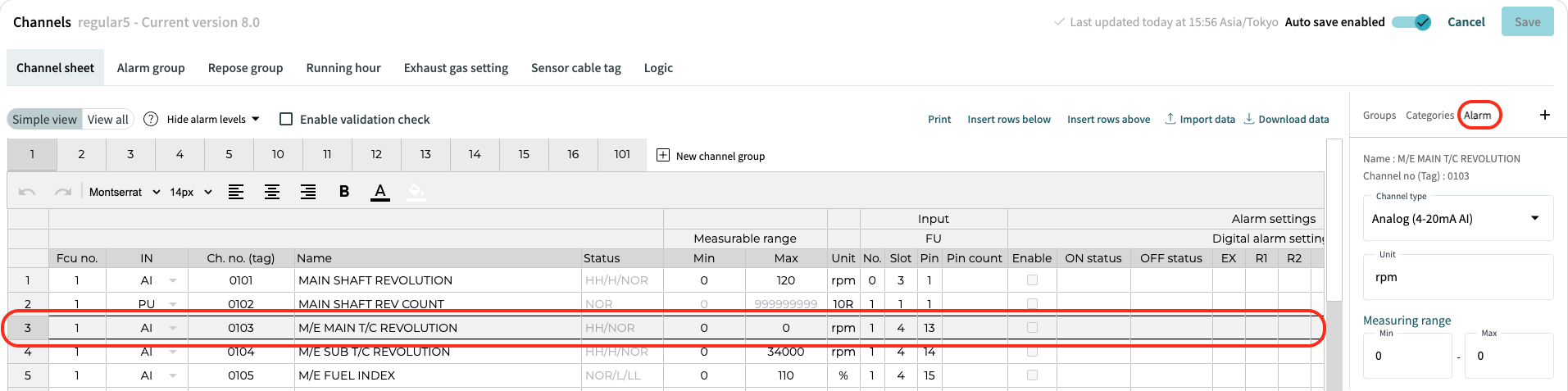
Task: Open IN dropdown for channel 0104
Action: pyautogui.click(x=173, y=352)
